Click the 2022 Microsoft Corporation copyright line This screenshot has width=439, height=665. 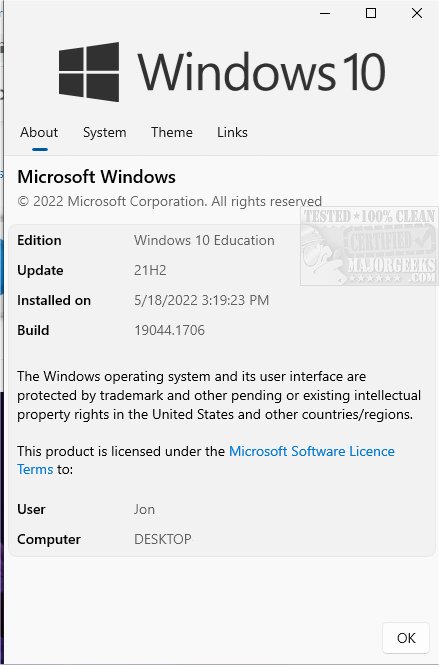(x=170, y=201)
